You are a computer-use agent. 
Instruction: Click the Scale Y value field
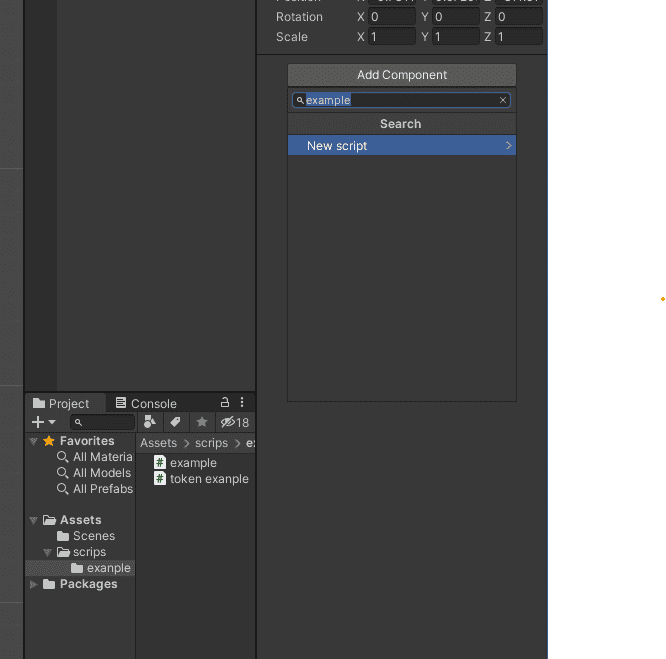pos(456,37)
